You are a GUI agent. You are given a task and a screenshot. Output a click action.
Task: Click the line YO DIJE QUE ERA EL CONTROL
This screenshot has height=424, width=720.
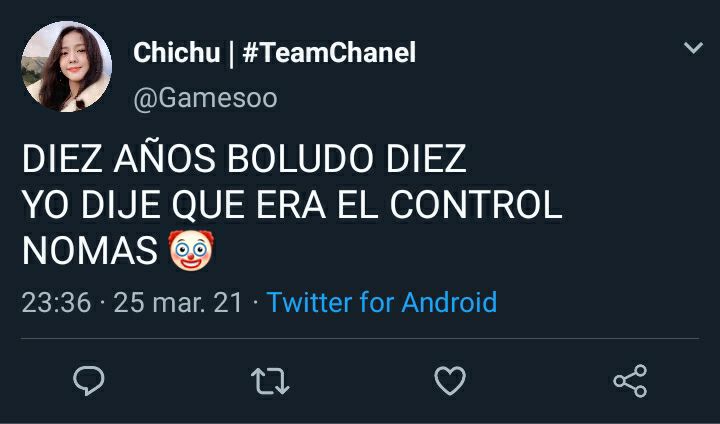coord(292,204)
